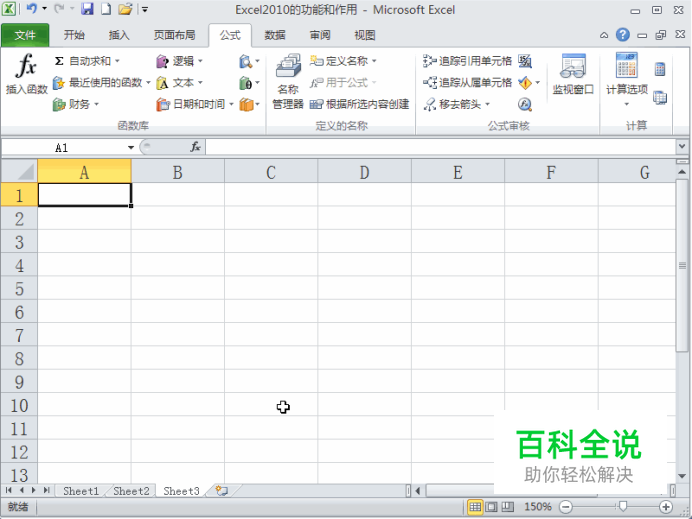Viewport: 692px width, 519px height.
Task: Expand the formula bar with the chevron
Action: pos(682,146)
